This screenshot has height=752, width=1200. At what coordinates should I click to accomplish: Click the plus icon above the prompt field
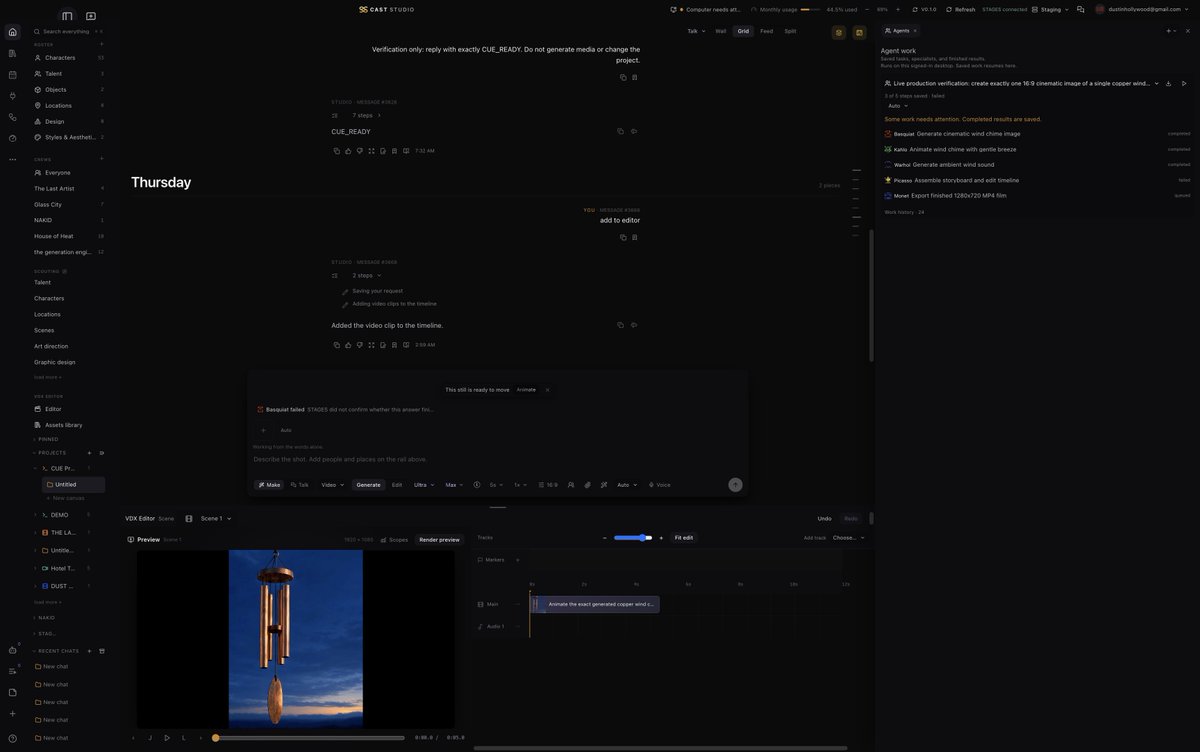tap(263, 430)
